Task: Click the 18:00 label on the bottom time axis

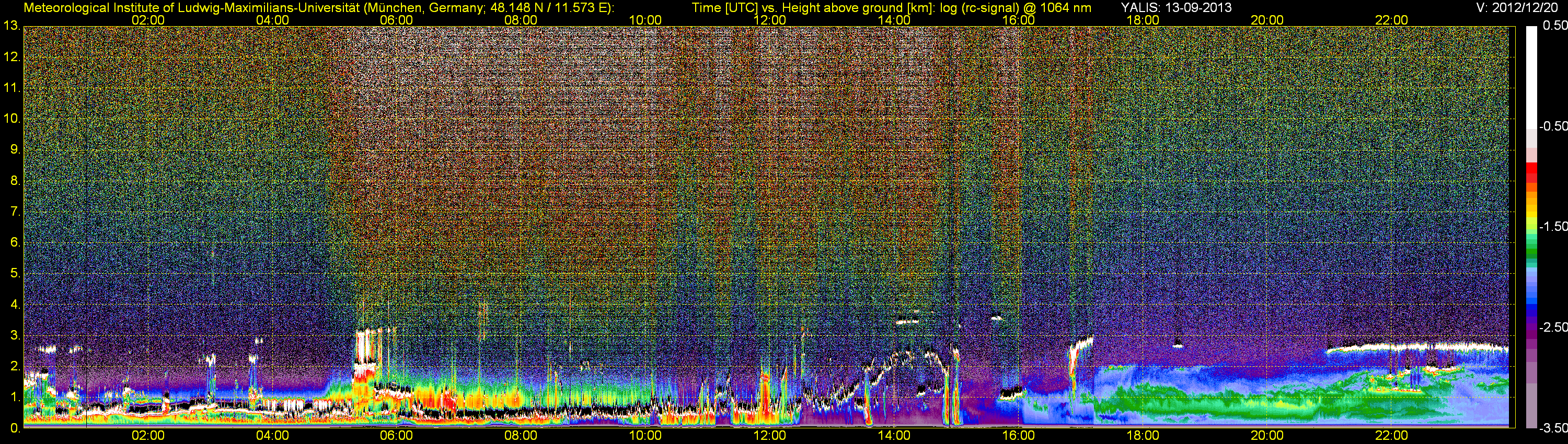Action: pyautogui.click(x=1143, y=436)
